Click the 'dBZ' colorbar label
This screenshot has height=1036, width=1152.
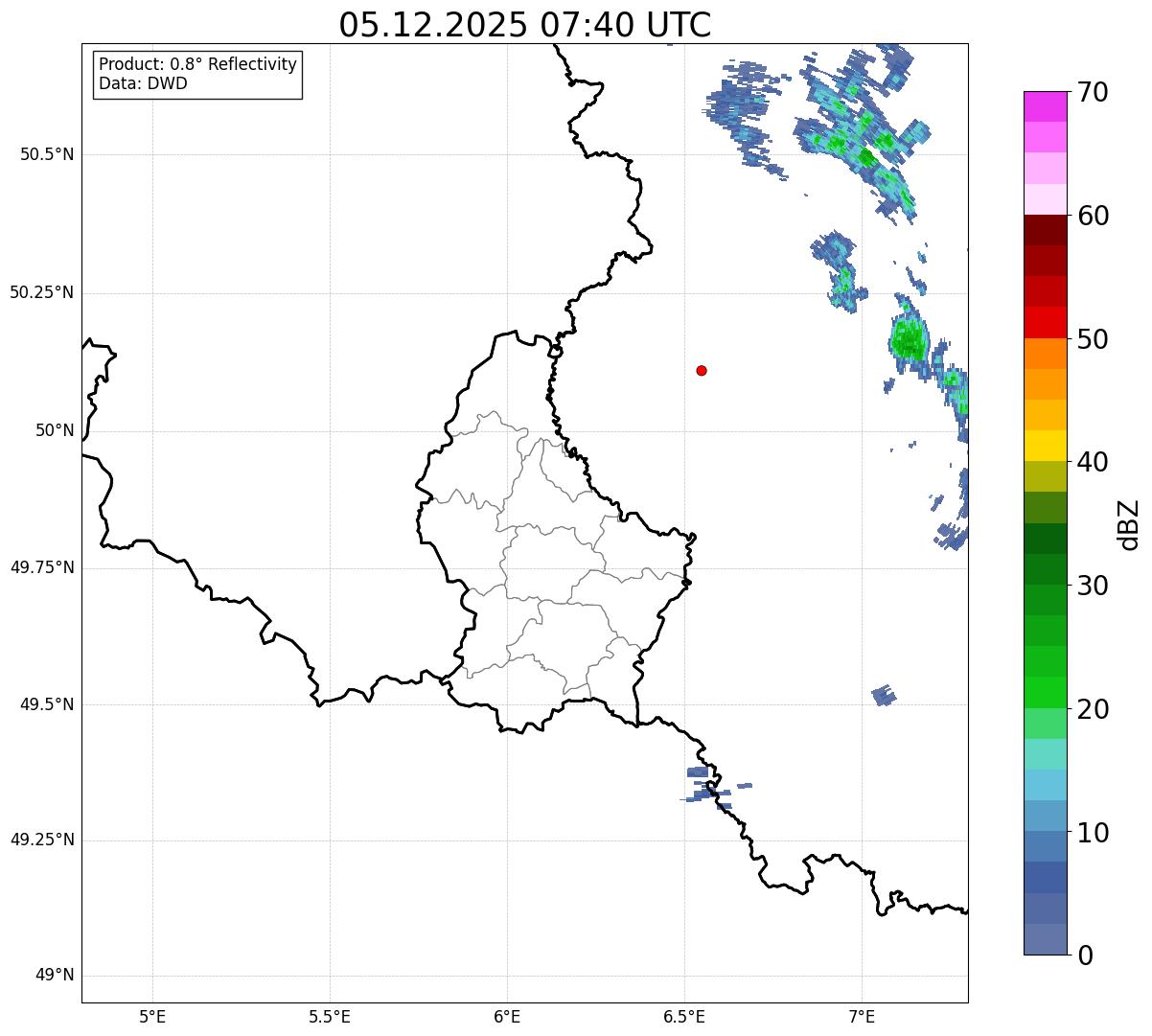click(x=1129, y=524)
